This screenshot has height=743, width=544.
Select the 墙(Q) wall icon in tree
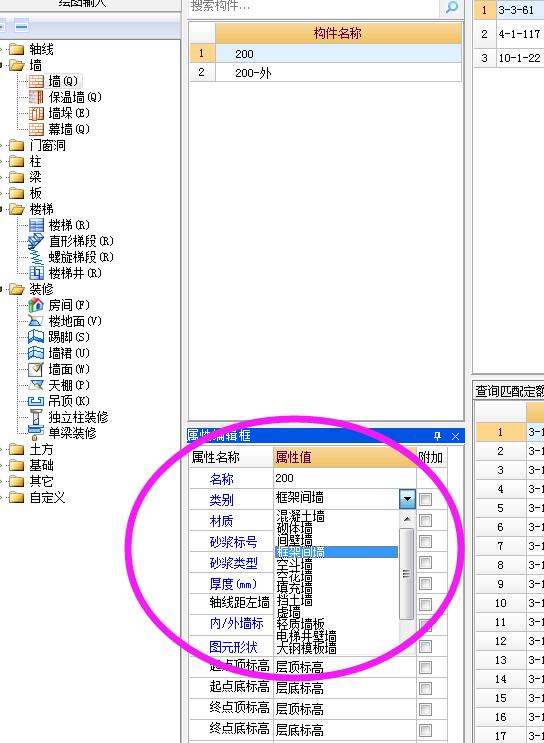(x=36, y=81)
